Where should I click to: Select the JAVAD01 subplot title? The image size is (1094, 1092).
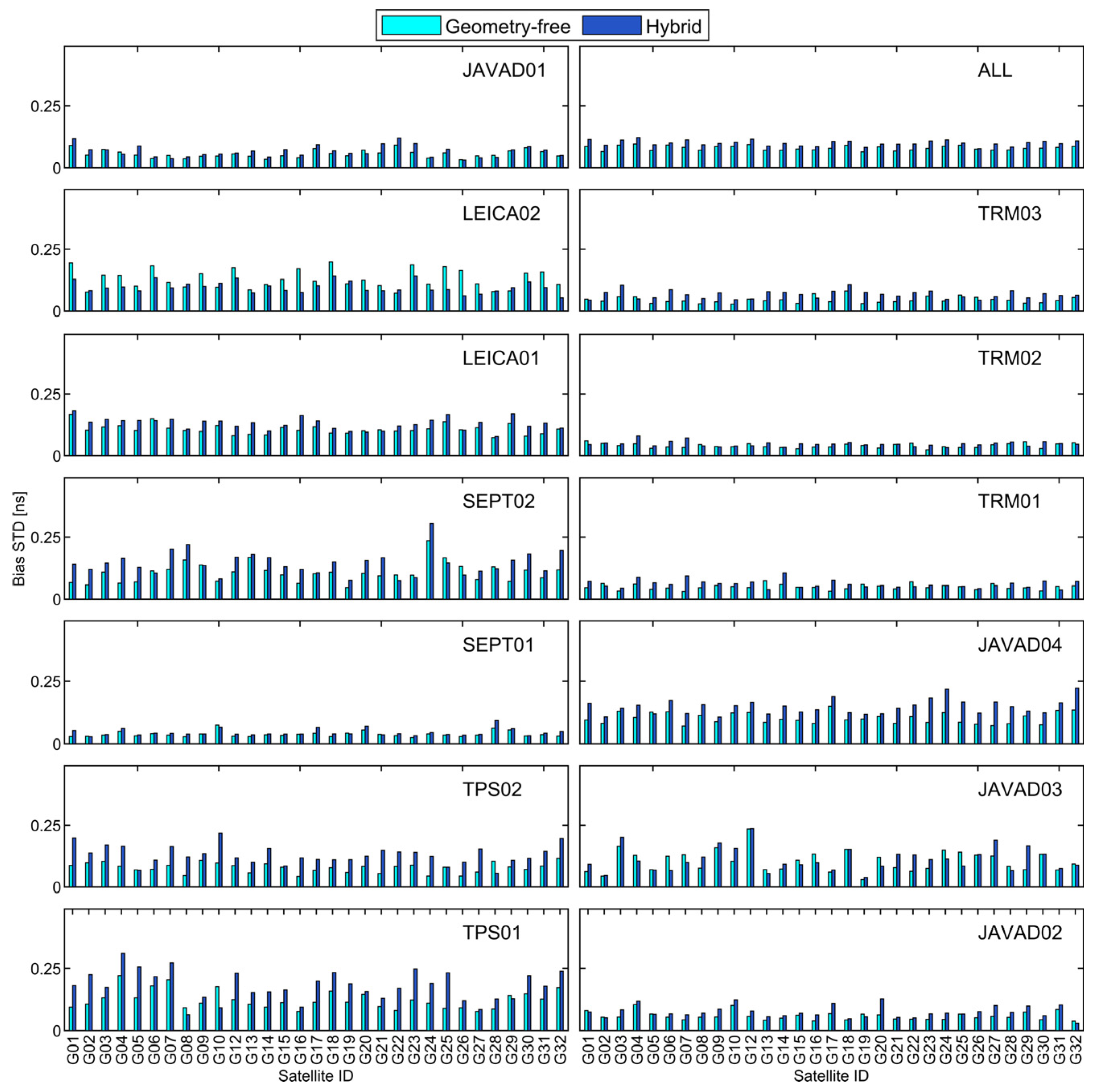pyautogui.click(x=504, y=70)
